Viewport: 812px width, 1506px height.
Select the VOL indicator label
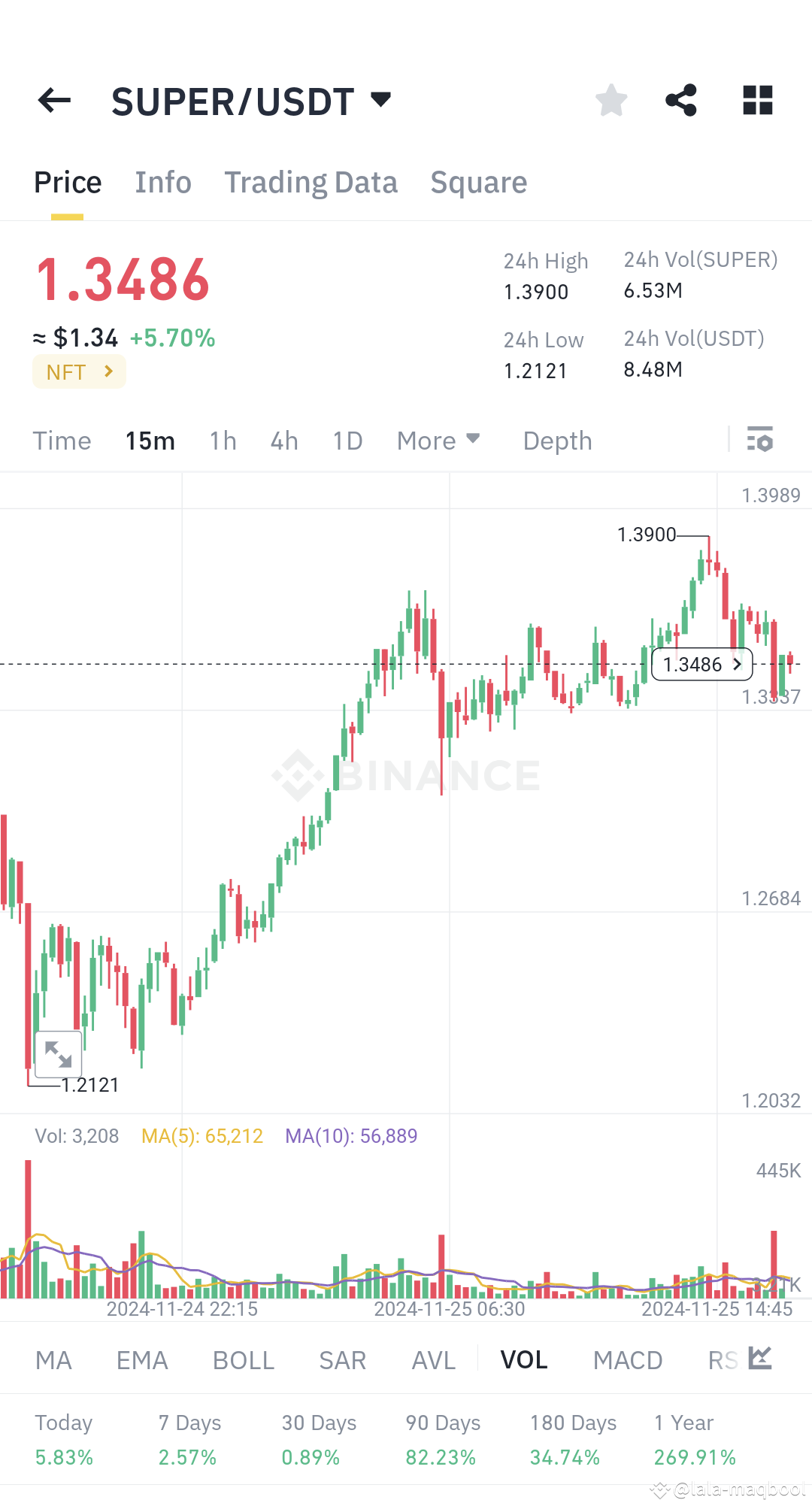524,1359
